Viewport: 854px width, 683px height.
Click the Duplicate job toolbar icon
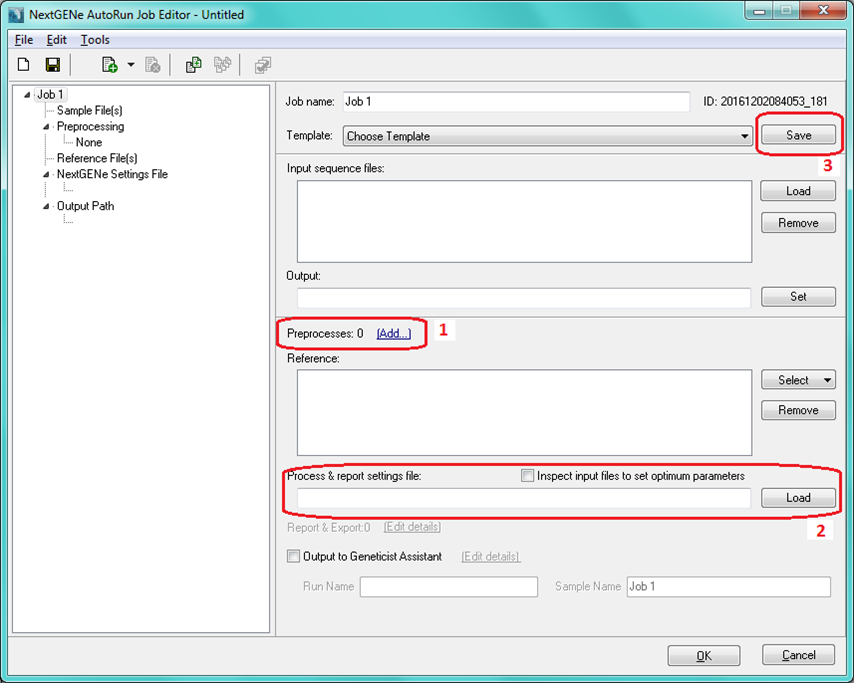coord(193,65)
